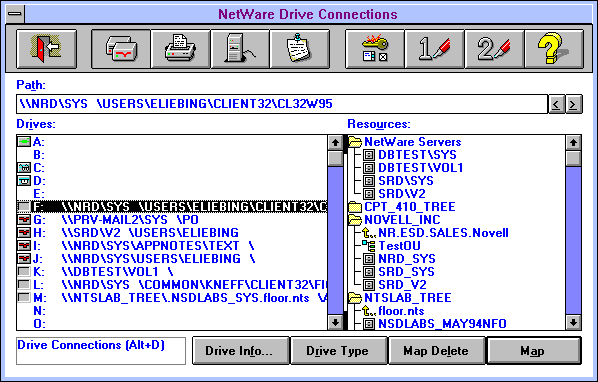Click the M: drive icon

point(24,298)
